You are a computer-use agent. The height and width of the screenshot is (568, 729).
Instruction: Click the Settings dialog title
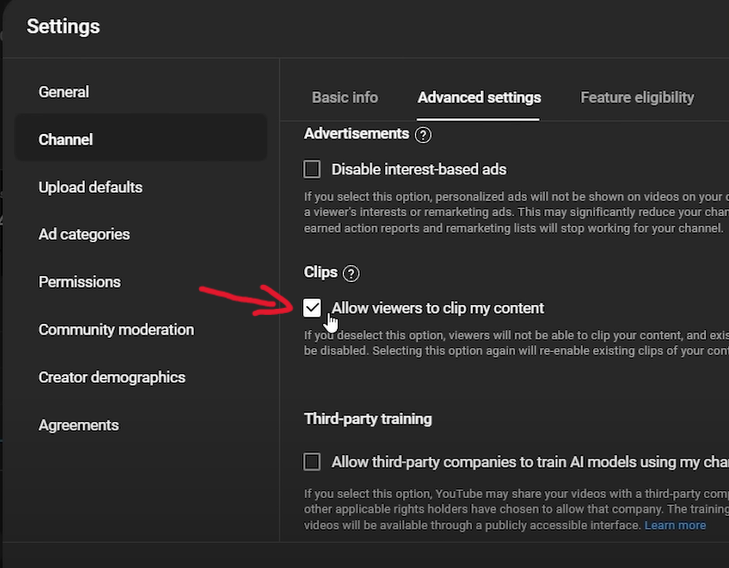tap(63, 27)
